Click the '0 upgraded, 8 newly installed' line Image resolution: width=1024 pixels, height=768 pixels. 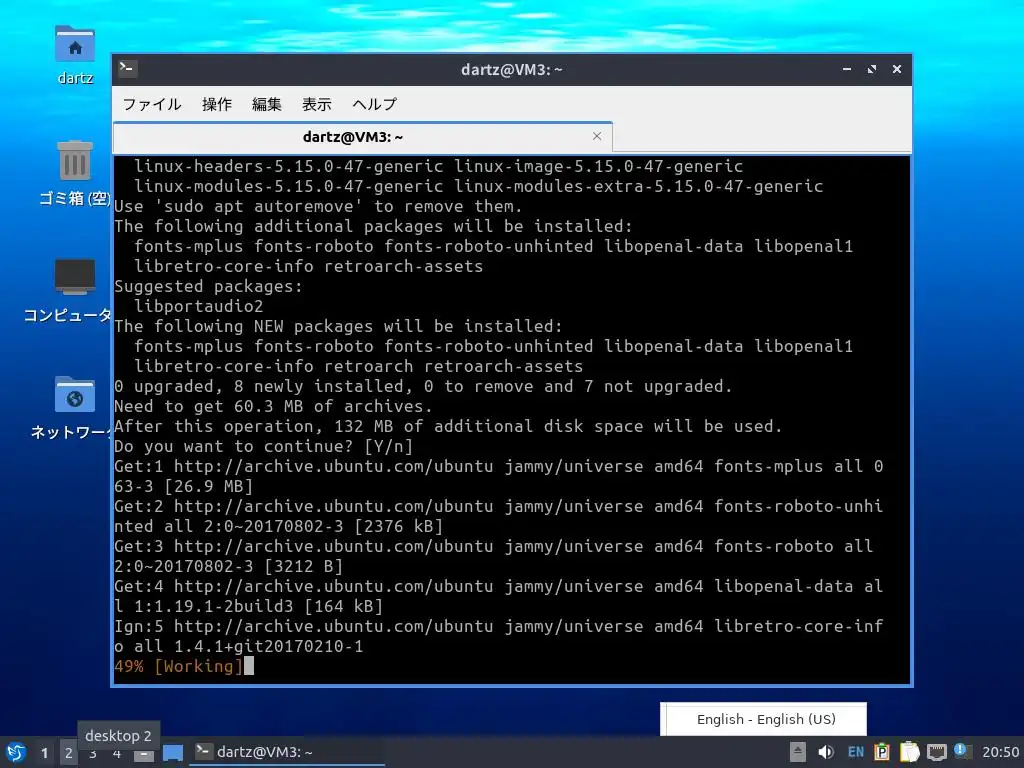click(x=423, y=387)
